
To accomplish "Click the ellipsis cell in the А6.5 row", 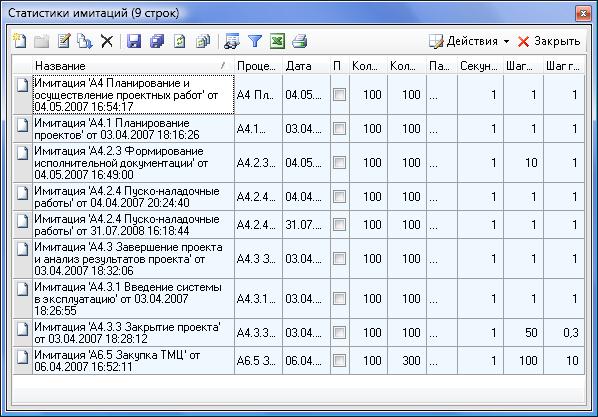I will pos(442,361).
